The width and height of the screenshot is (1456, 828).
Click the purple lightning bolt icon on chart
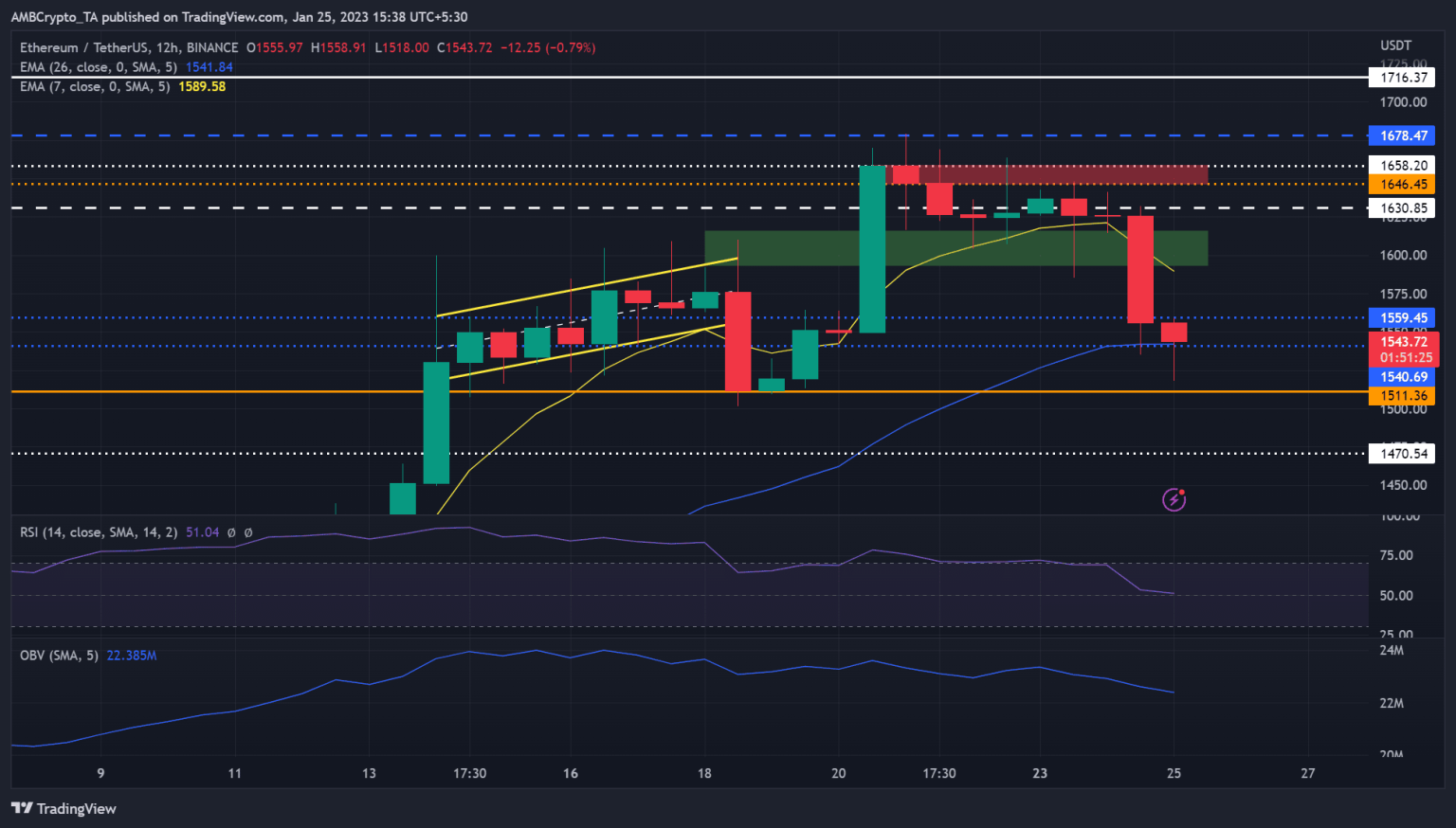[x=1174, y=499]
